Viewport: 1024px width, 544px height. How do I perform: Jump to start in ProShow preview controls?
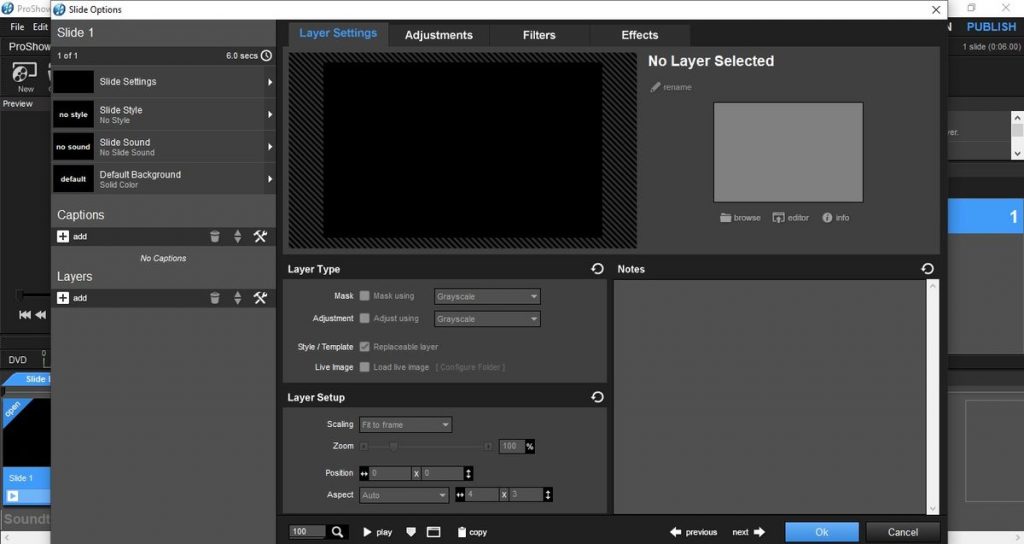[25, 315]
